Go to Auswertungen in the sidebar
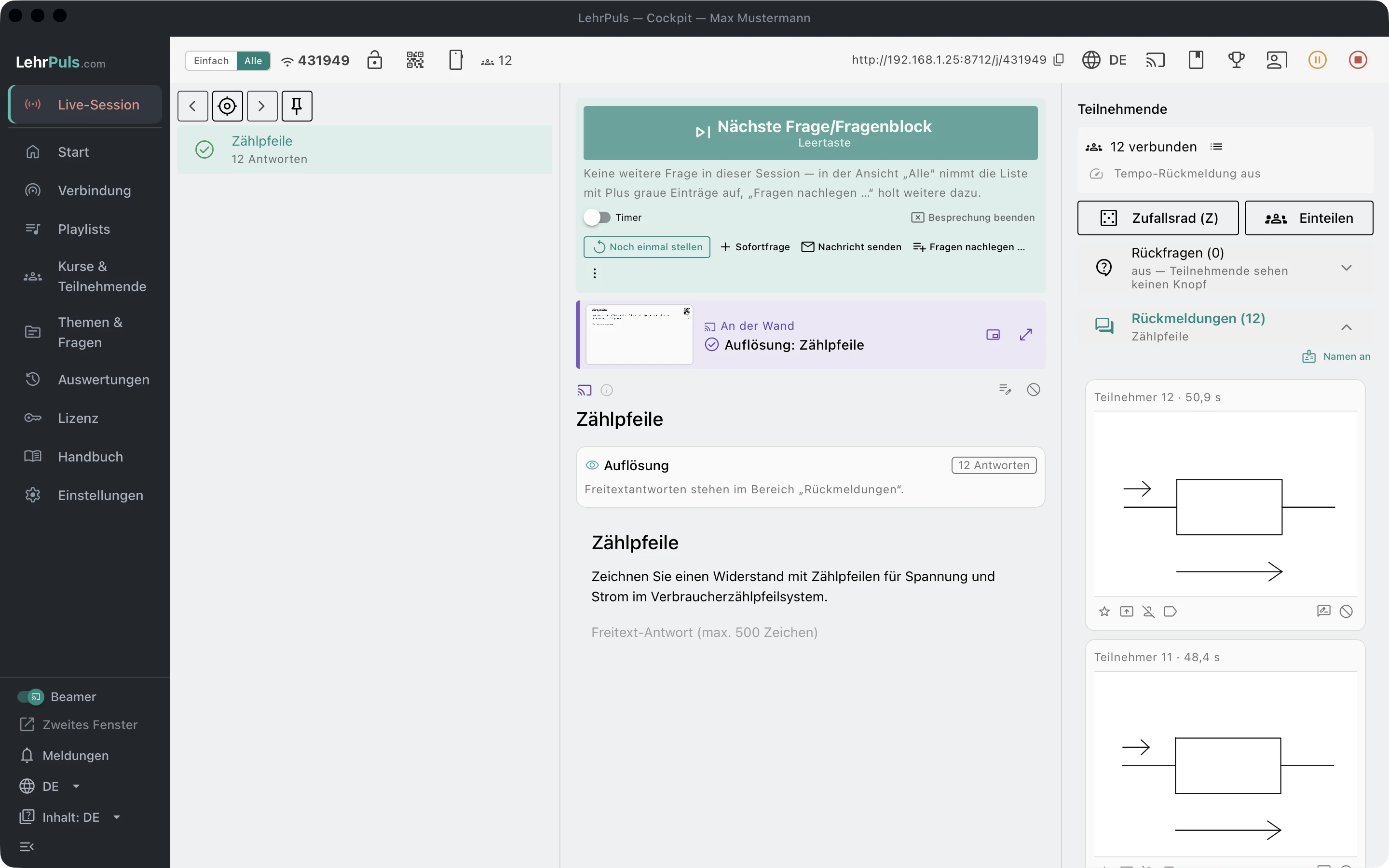 85,380
